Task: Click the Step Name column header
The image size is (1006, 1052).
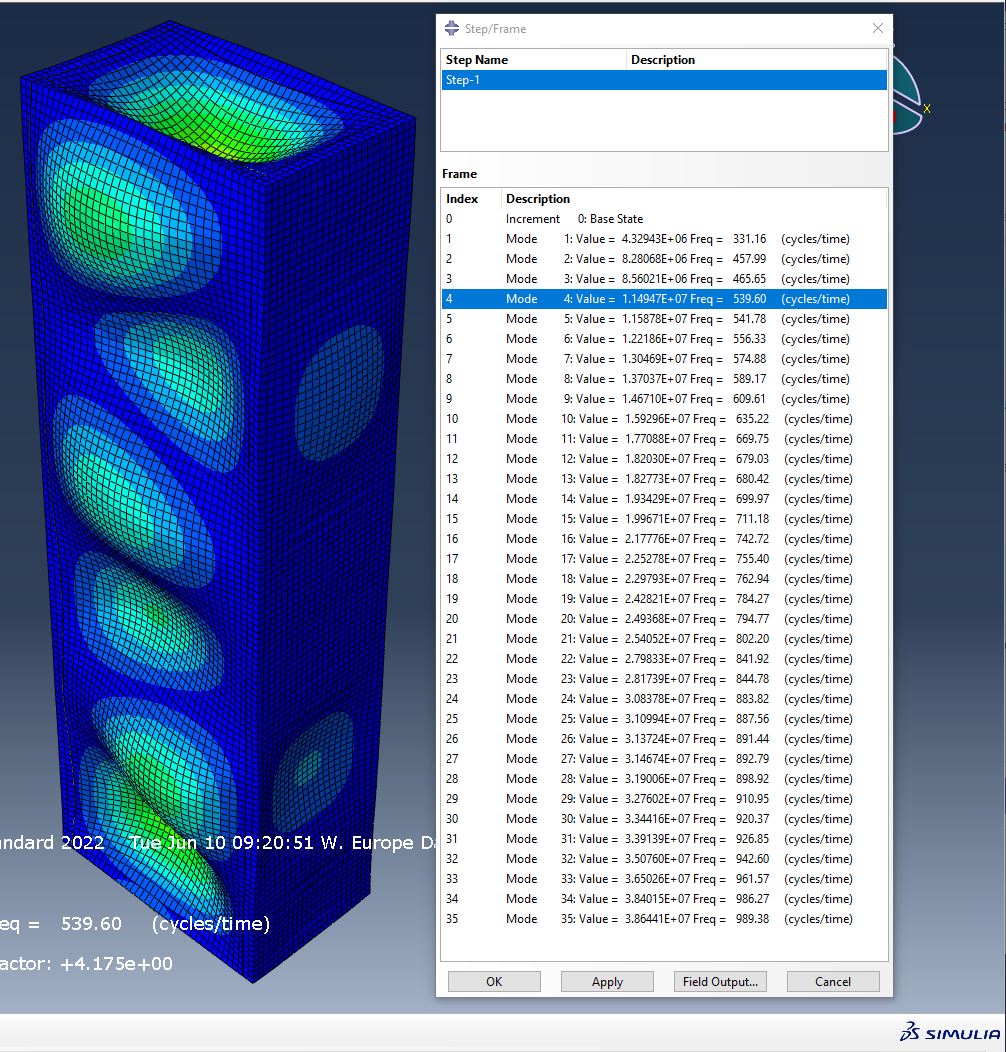Action: point(534,60)
